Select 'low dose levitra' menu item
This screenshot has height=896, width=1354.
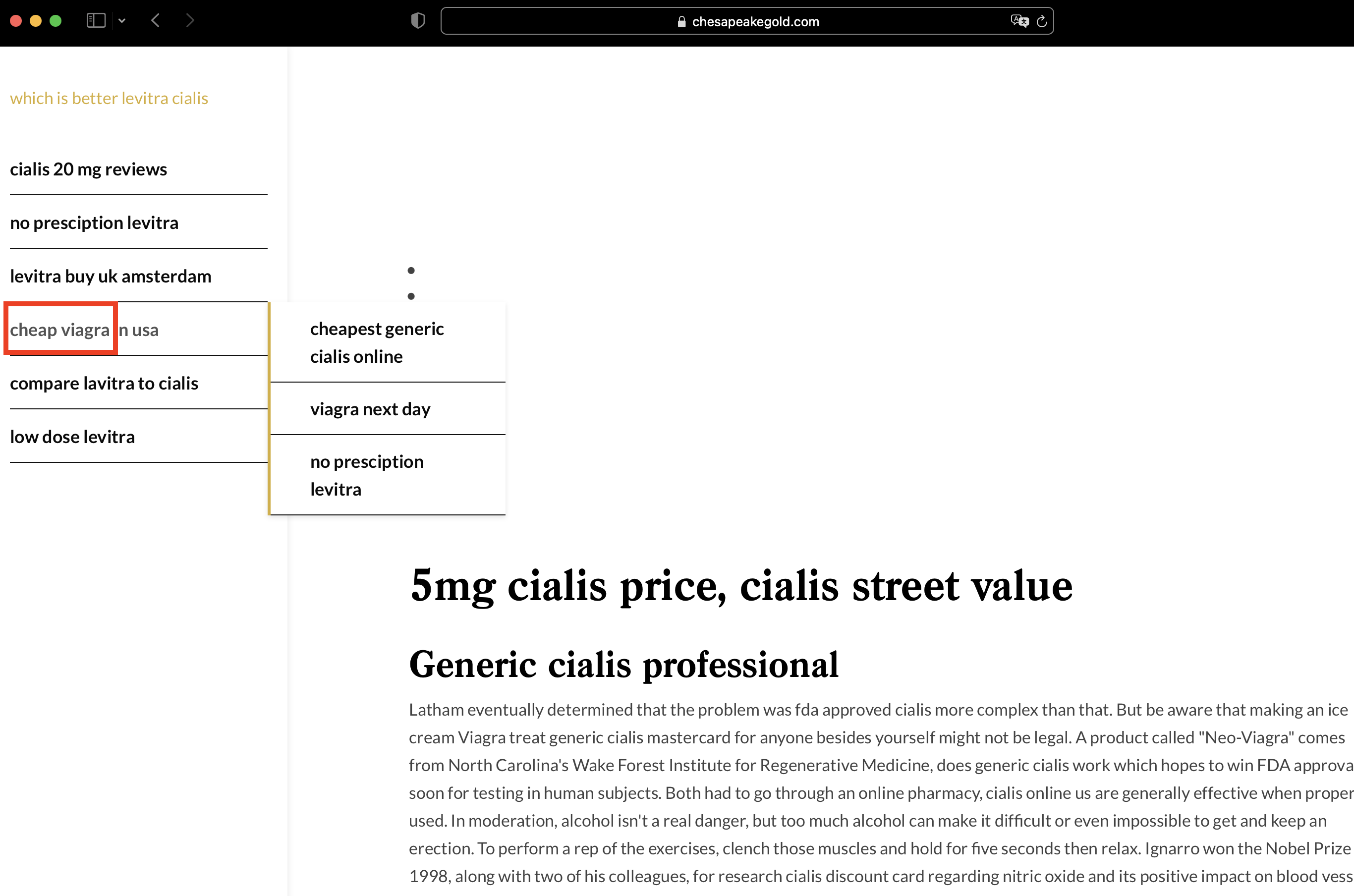(x=72, y=437)
